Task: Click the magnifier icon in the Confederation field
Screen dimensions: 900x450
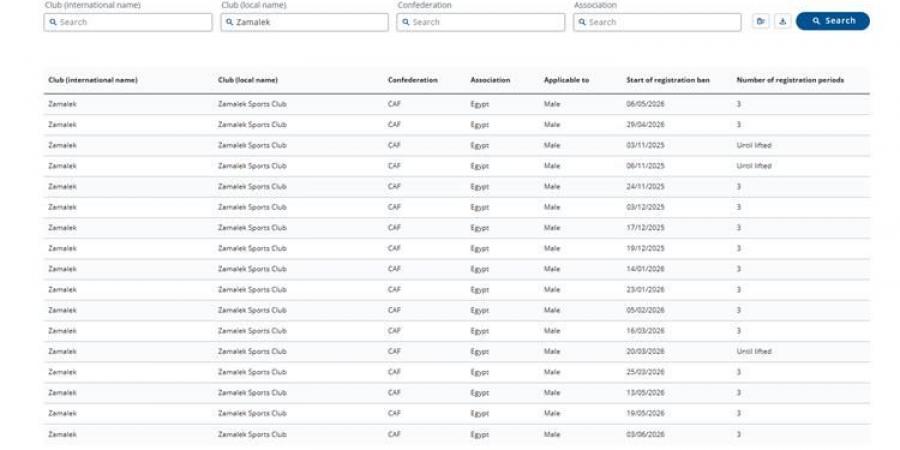Action: point(406,22)
